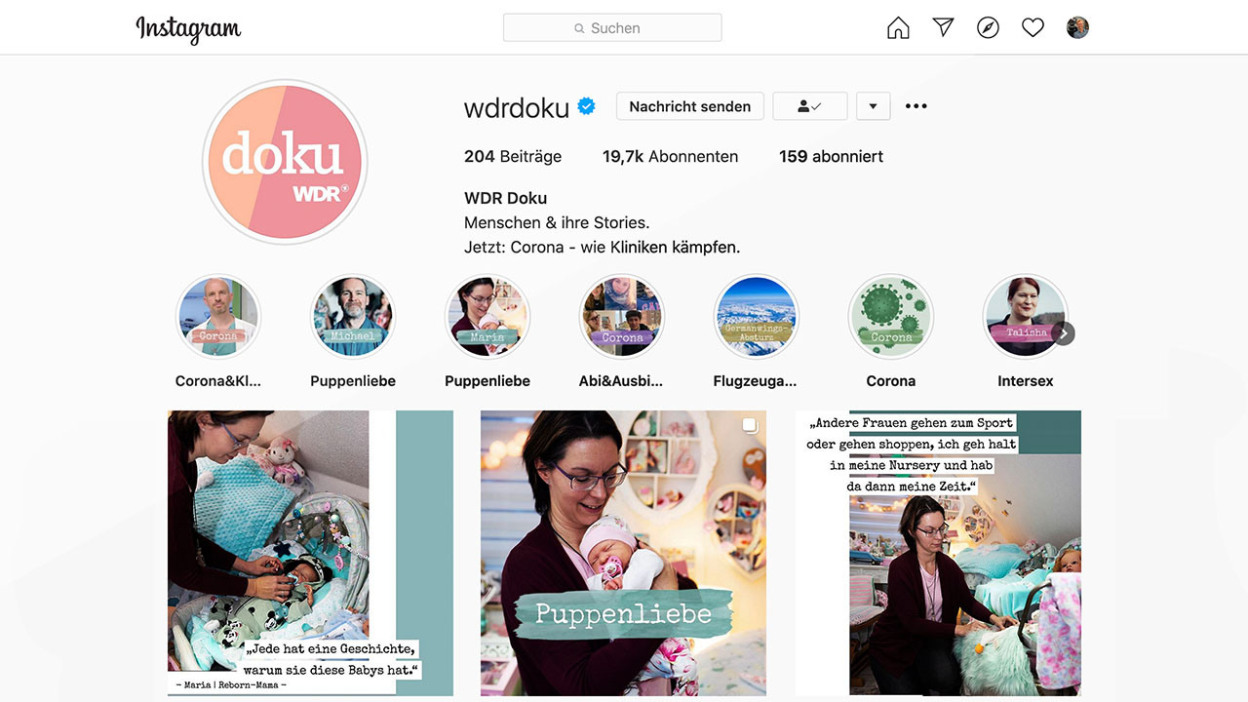Open the three-dots options menu for wdrdoku

pyautogui.click(x=916, y=106)
